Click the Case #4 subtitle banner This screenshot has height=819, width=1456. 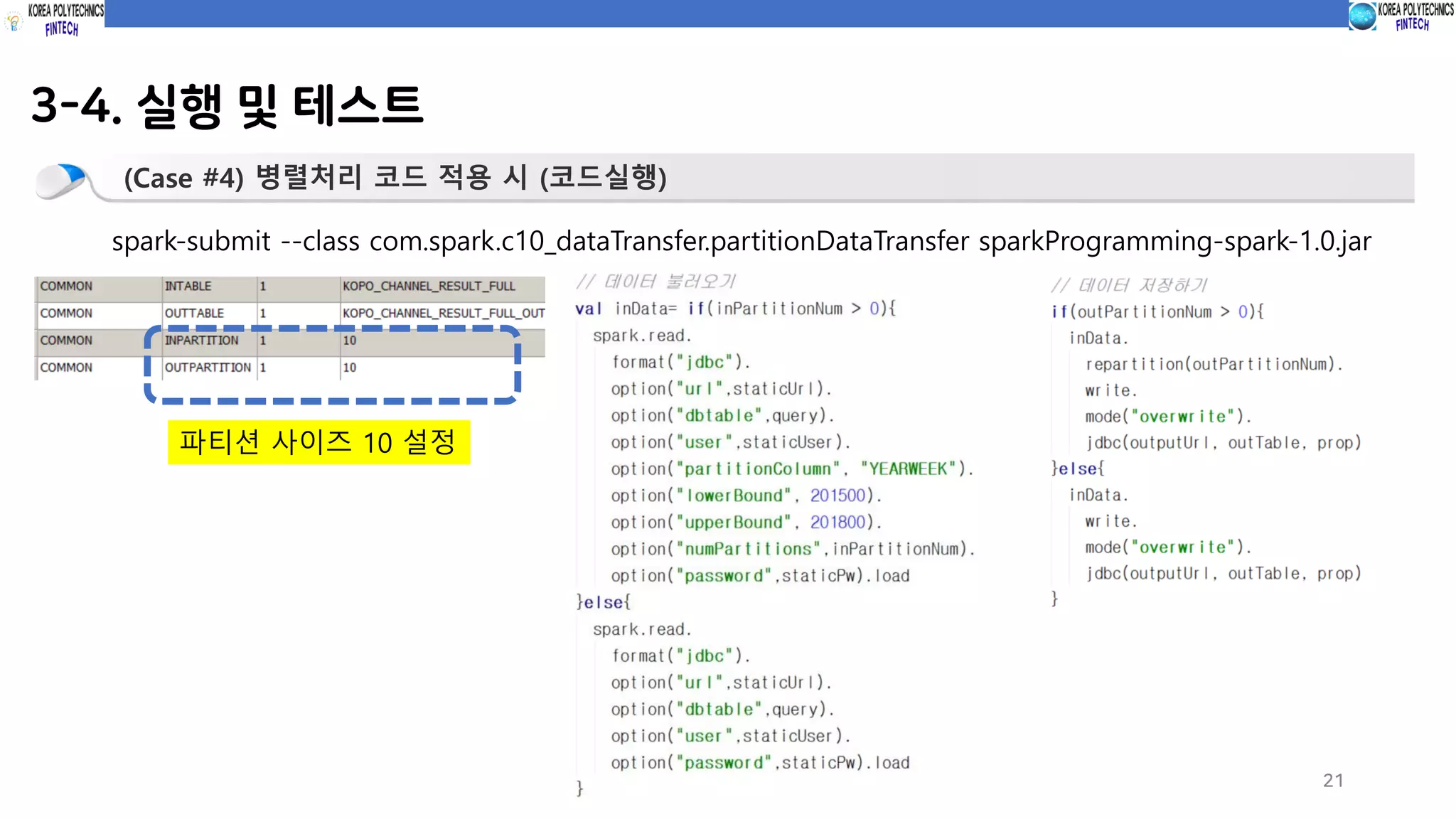(395, 178)
